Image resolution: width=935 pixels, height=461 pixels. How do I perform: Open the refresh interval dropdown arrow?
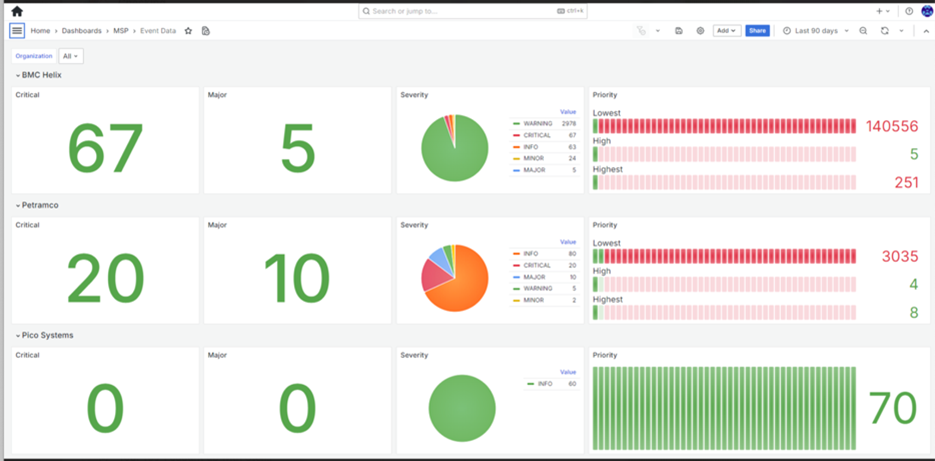click(x=902, y=31)
